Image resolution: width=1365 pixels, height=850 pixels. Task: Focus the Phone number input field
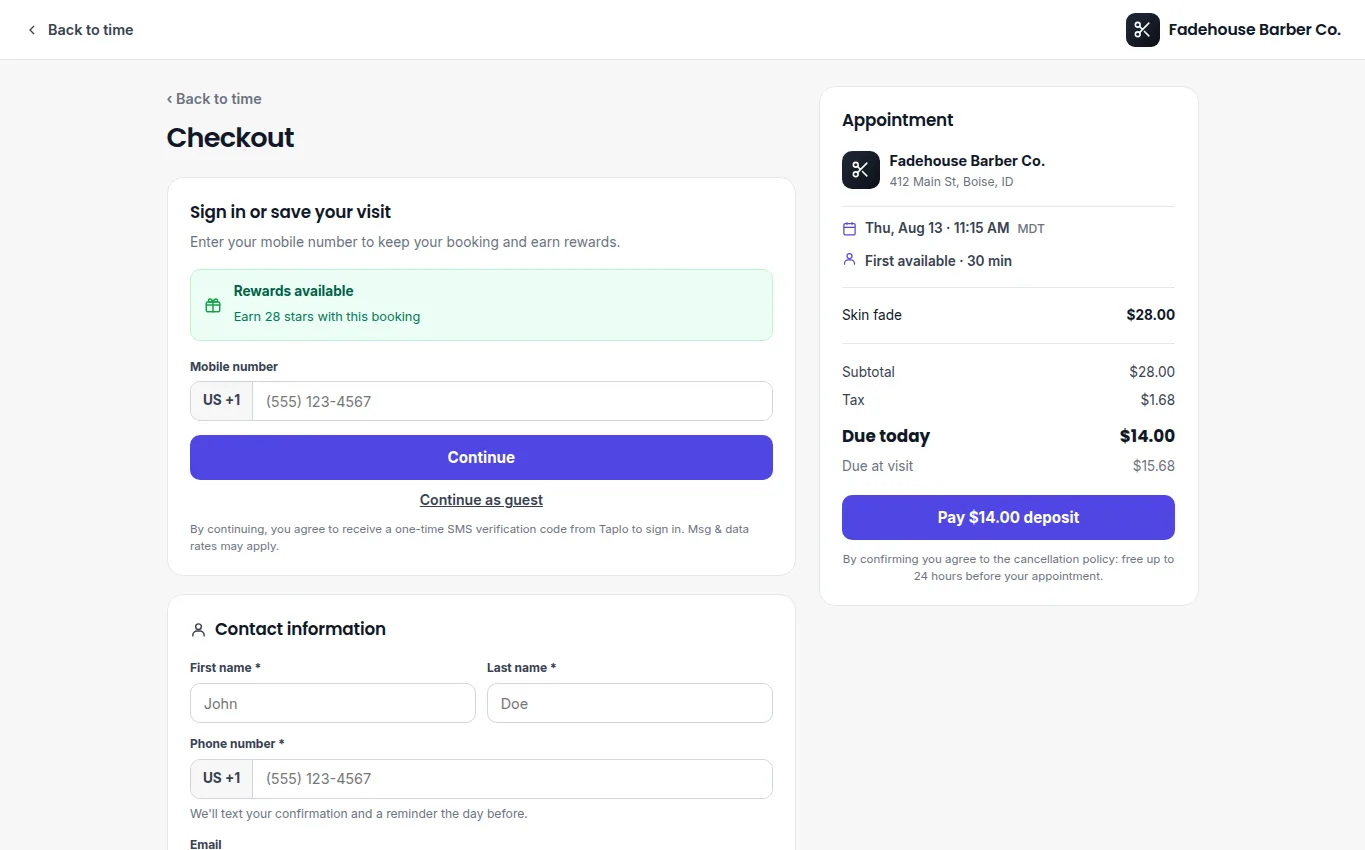512,779
